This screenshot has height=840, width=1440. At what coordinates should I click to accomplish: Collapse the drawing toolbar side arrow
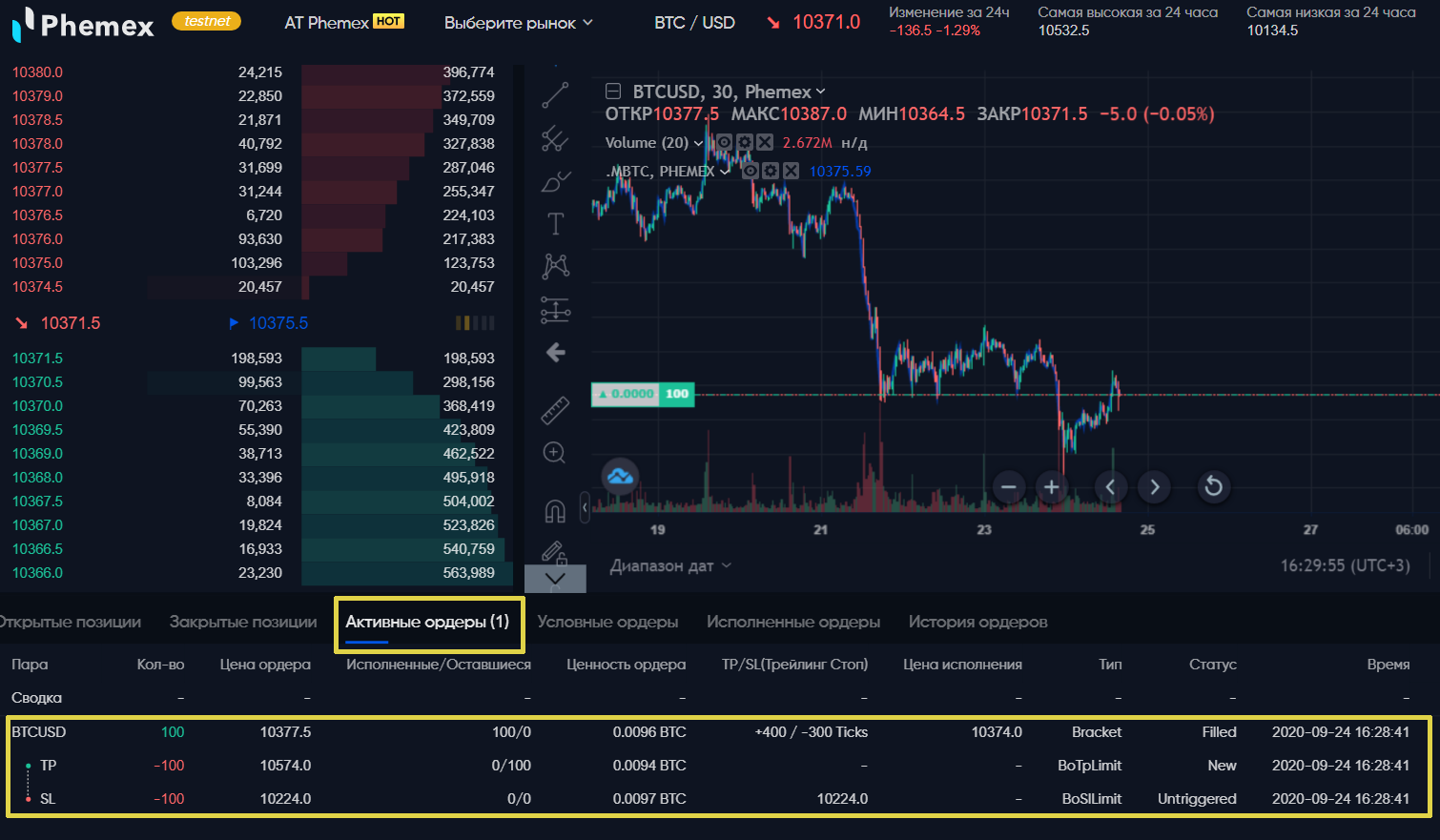point(585,508)
